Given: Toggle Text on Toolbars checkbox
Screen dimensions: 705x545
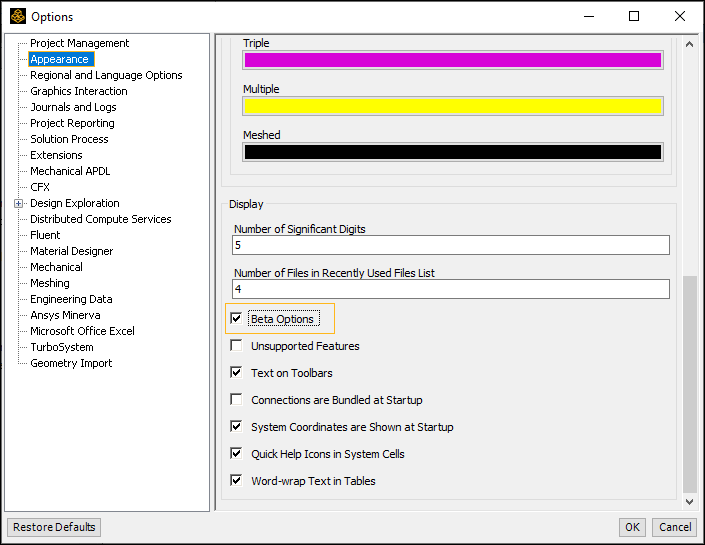Looking at the screenshot, I should point(236,373).
